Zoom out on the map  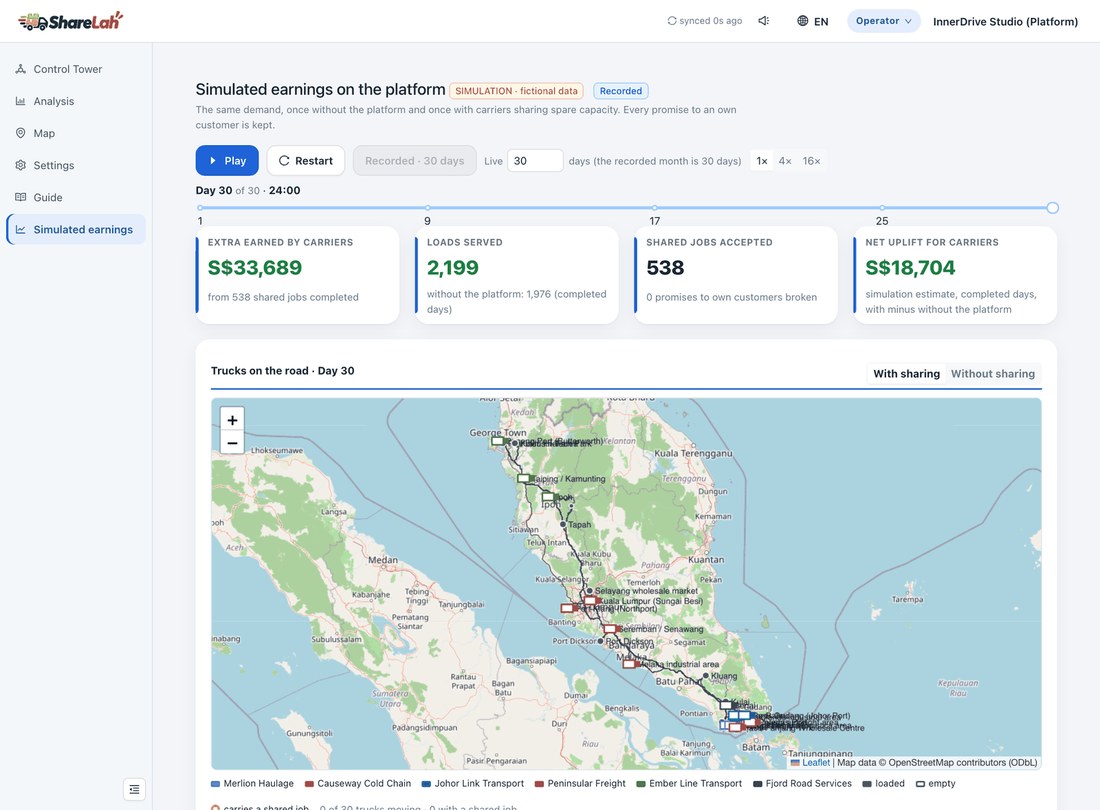pos(232,443)
